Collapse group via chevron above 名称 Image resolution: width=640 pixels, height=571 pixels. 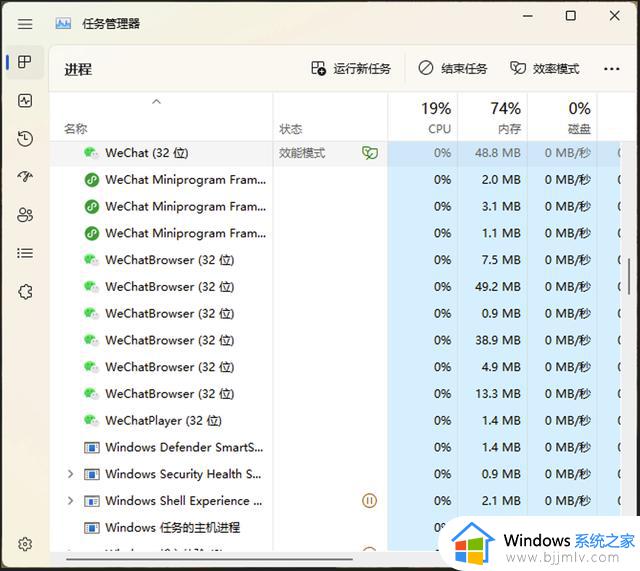pyautogui.click(x=156, y=102)
